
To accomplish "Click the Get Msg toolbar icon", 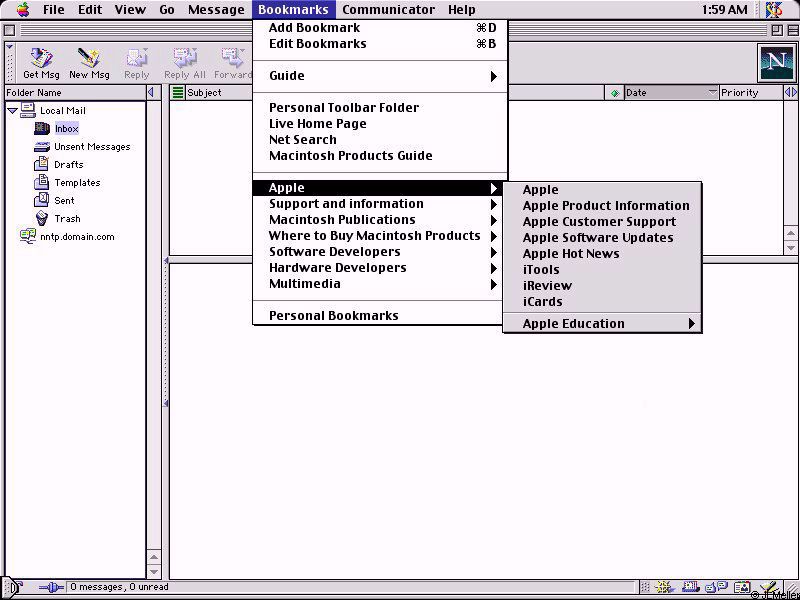I will 41,63.
